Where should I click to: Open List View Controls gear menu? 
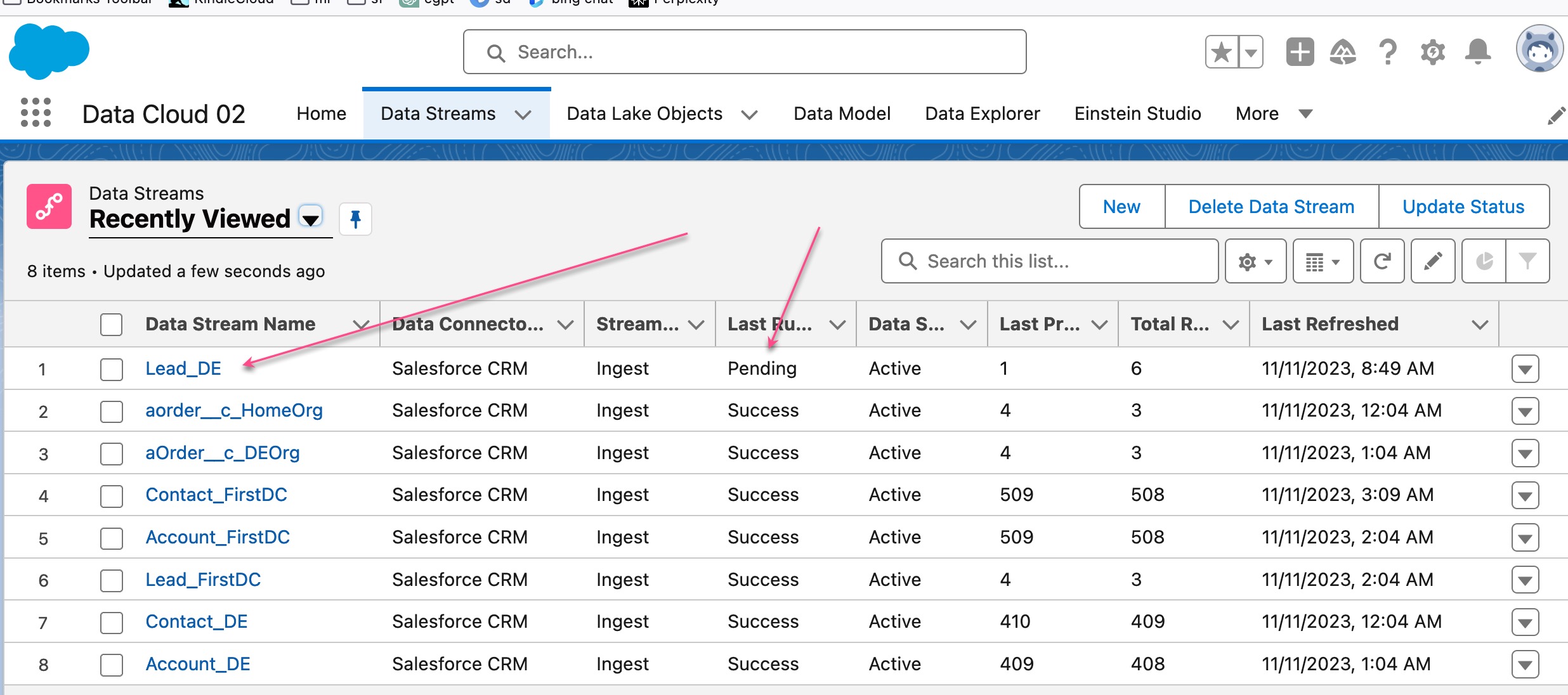(x=1255, y=261)
